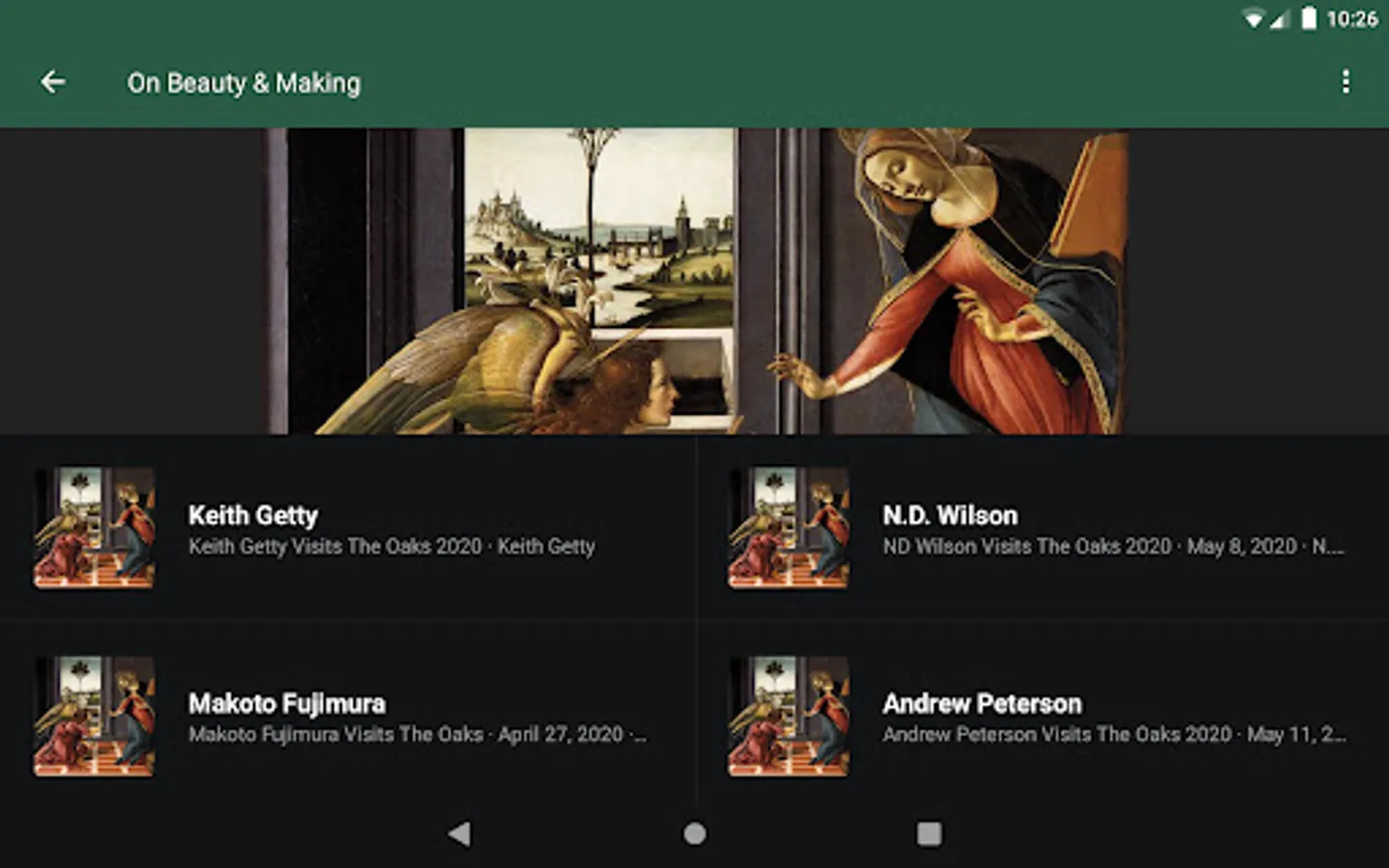Open the Makoto Fujimura thumbnail

tap(95, 717)
